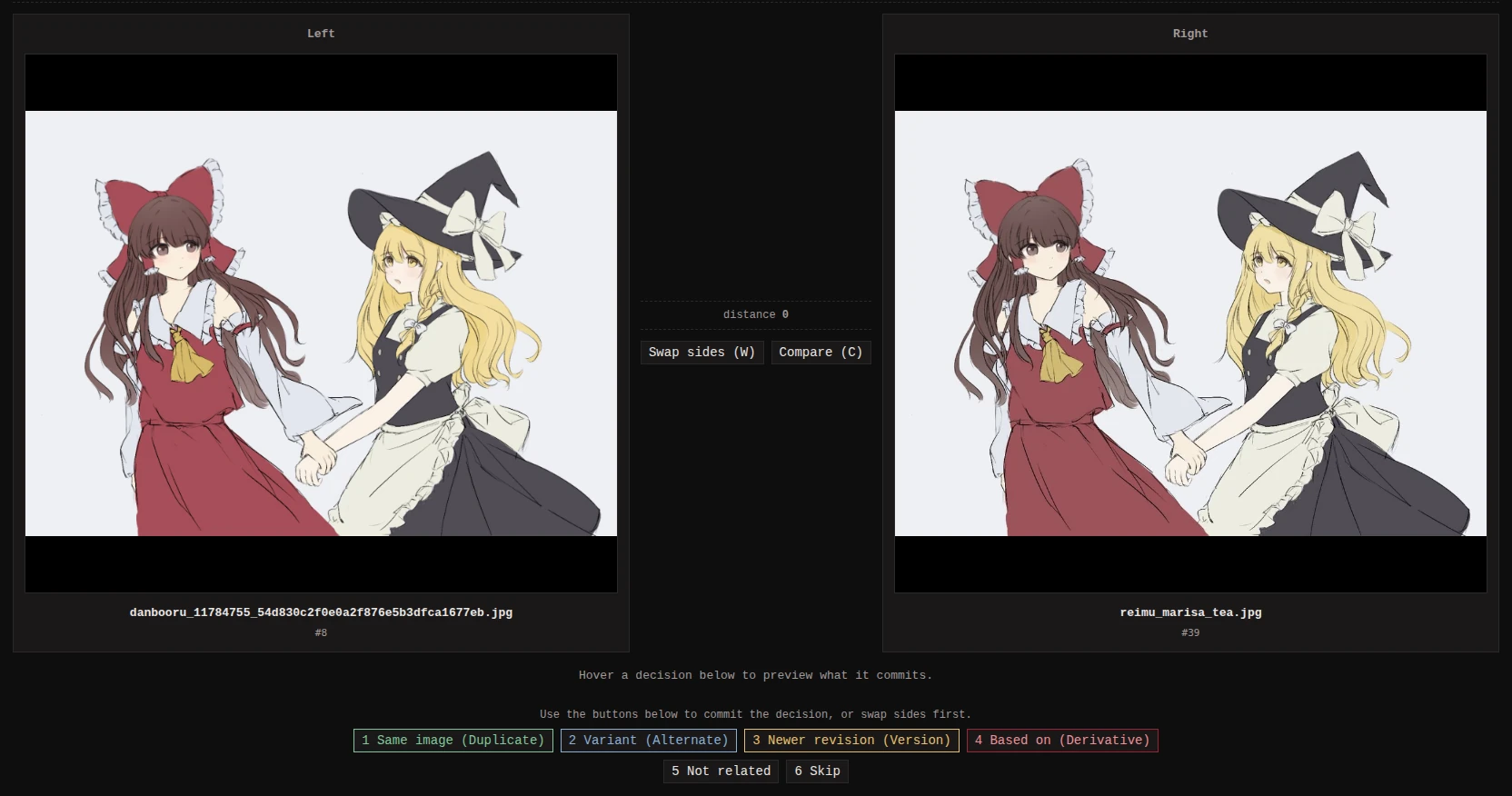
Task: Select the danbooru_11784755 filename text
Action: coord(321,612)
